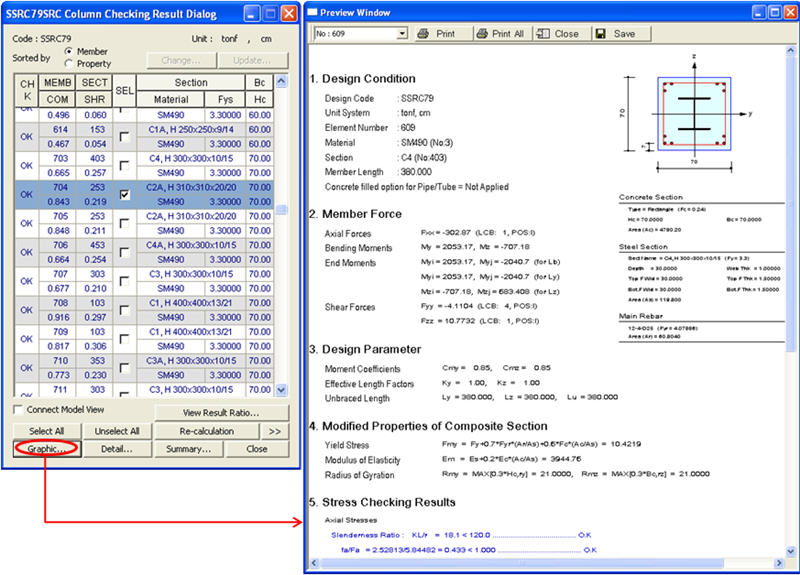Open the Detail... results button

(x=116, y=449)
